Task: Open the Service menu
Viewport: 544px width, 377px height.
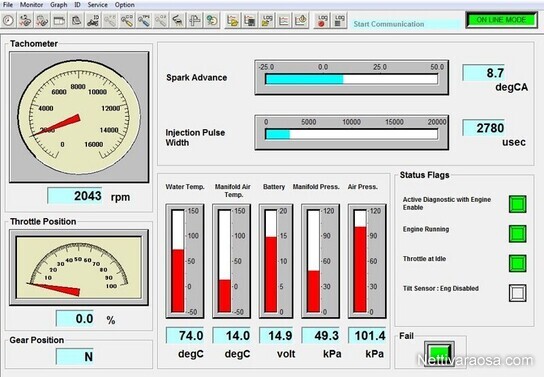Action: 97,5
